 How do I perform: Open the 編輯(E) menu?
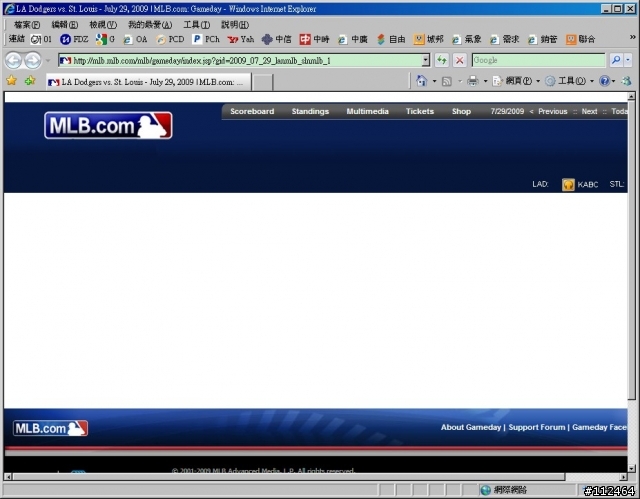coord(64,25)
